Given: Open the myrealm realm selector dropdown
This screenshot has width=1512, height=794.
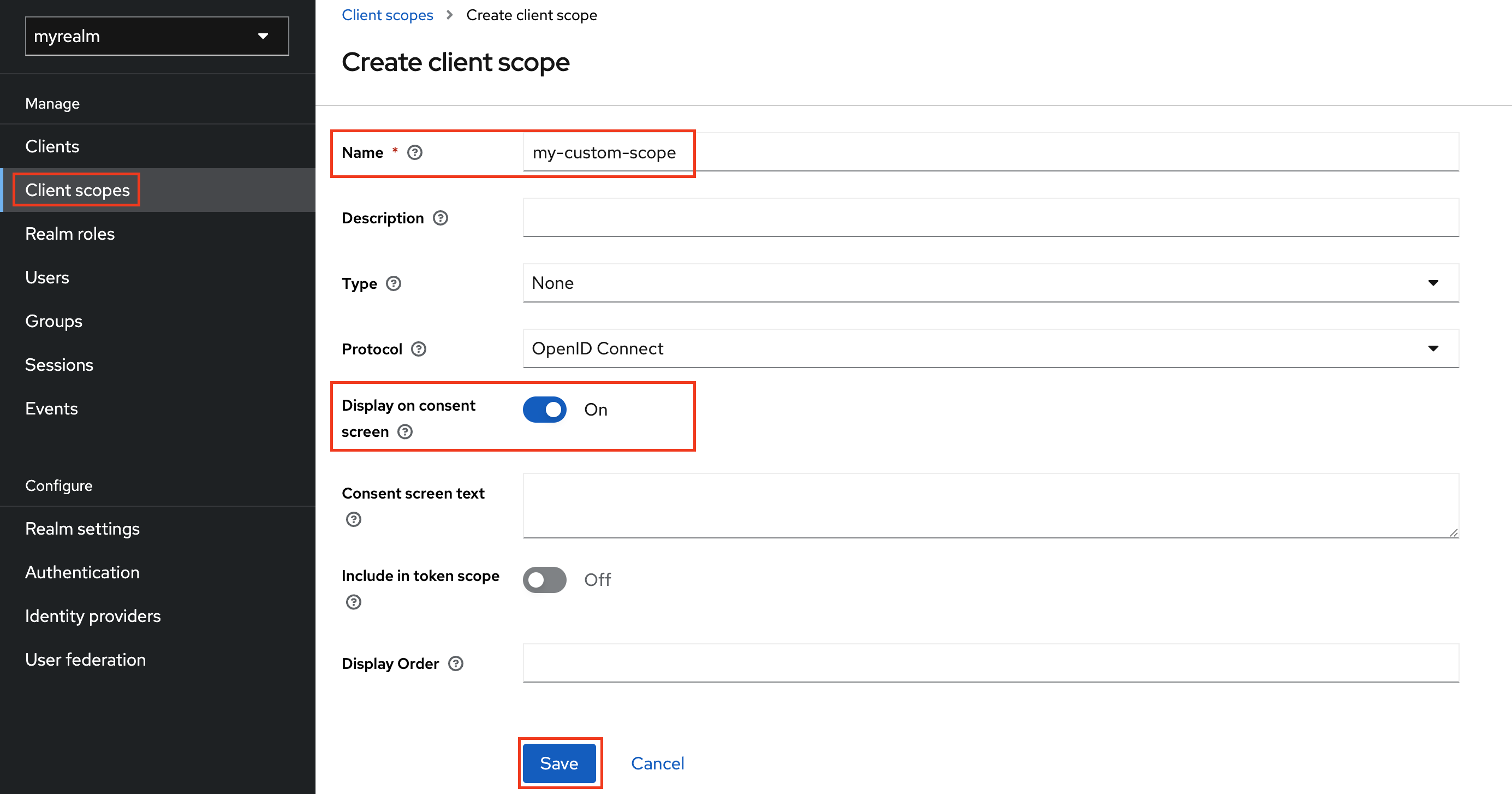Looking at the screenshot, I should [157, 37].
